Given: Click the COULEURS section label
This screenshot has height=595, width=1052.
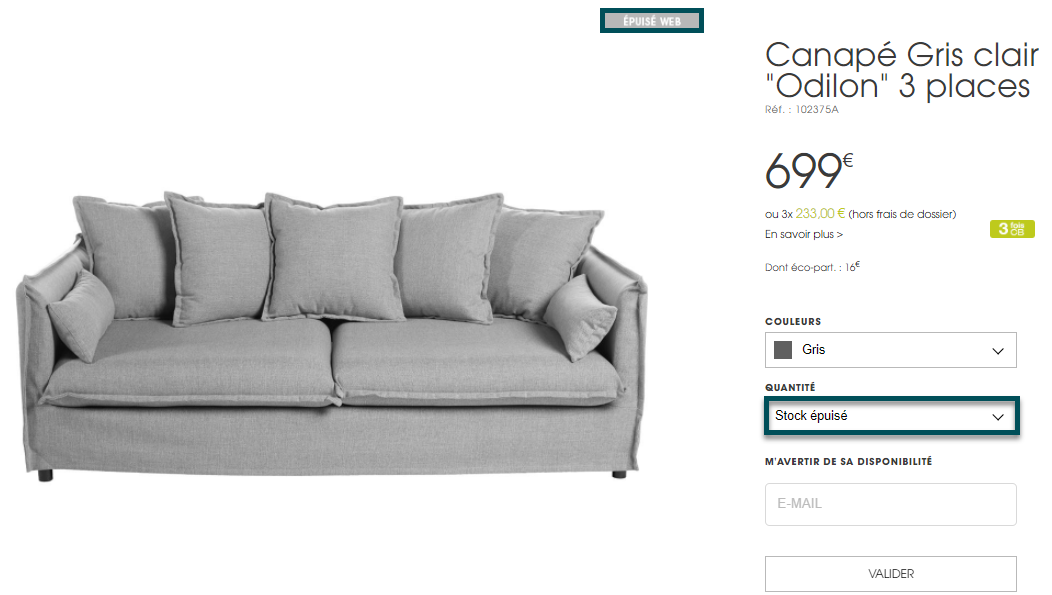Looking at the screenshot, I should (x=793, y=321).
